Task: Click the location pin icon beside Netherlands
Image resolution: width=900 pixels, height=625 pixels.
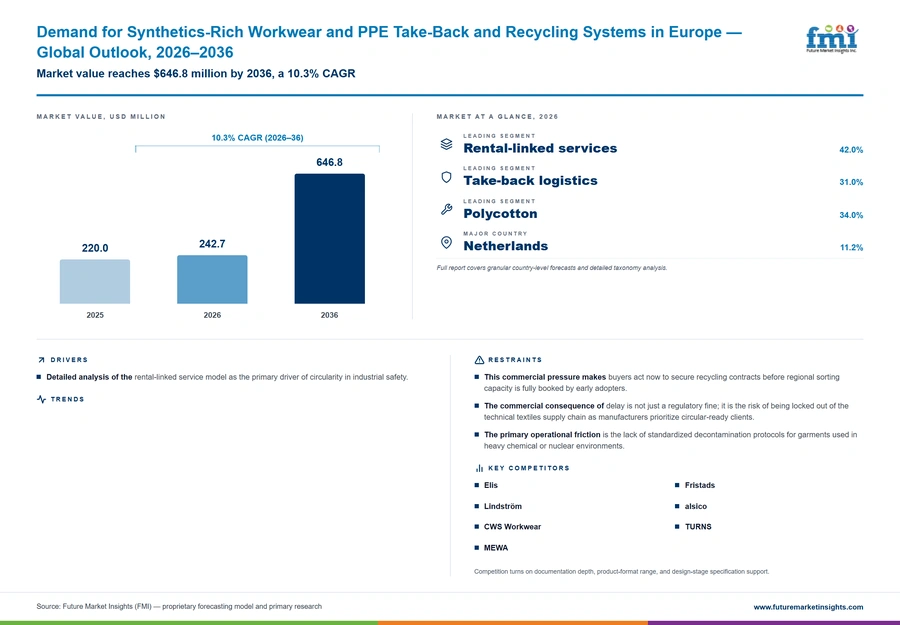Action: (446, 242)
